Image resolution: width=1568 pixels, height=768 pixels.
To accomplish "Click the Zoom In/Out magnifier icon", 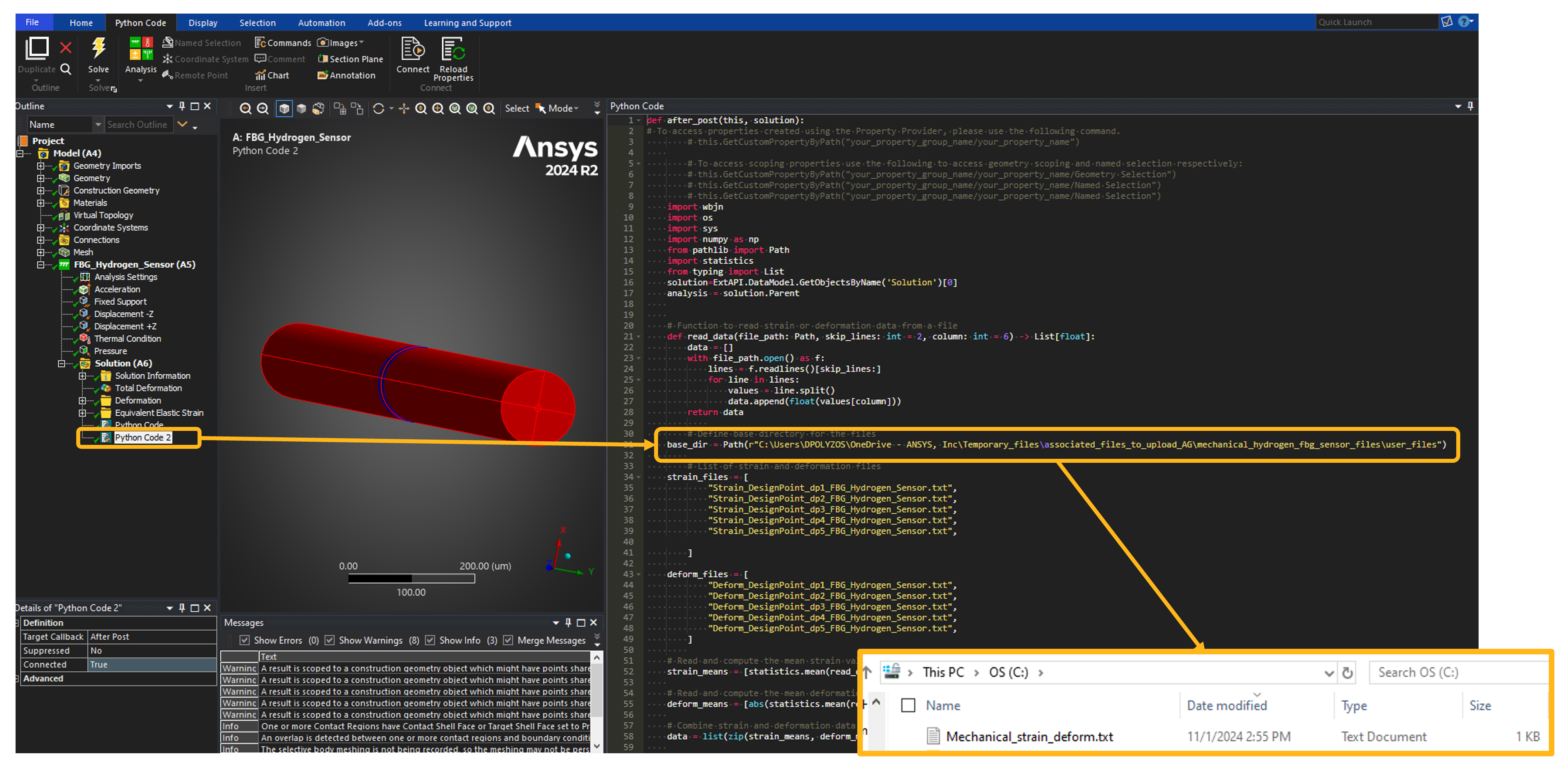I will [421, 109].
